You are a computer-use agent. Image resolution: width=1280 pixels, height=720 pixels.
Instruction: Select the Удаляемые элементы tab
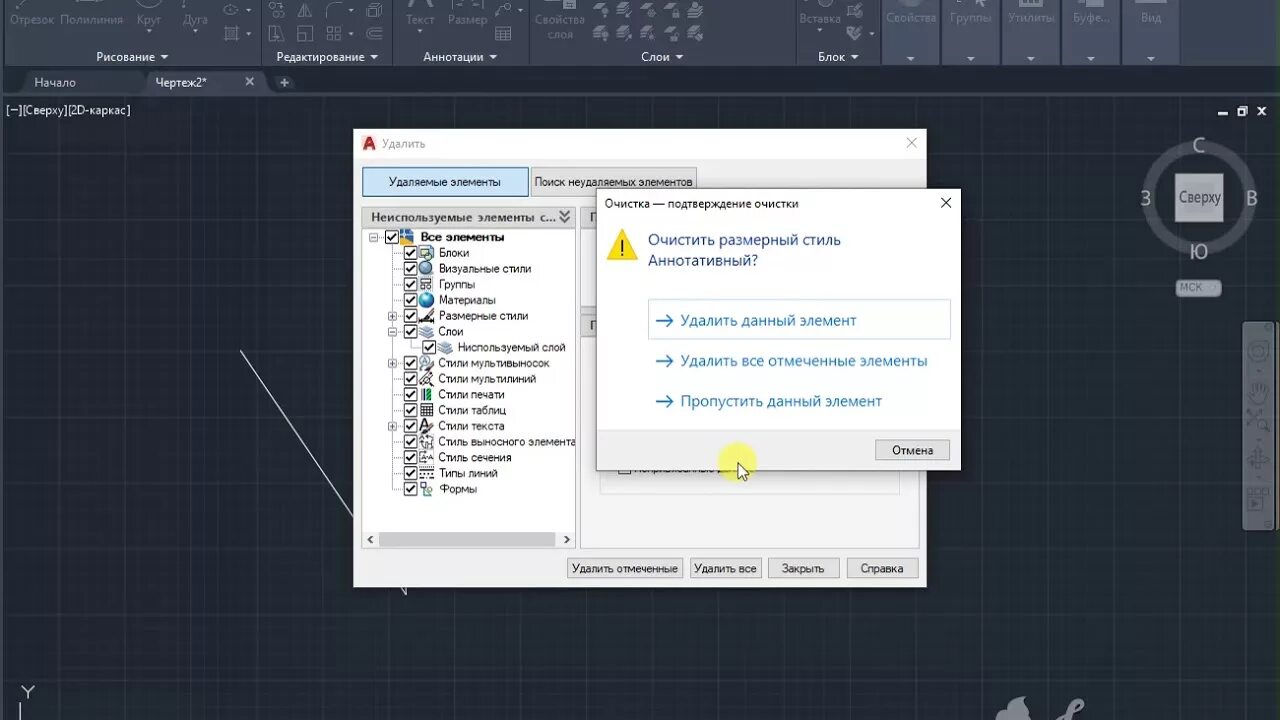coord(445,182)
